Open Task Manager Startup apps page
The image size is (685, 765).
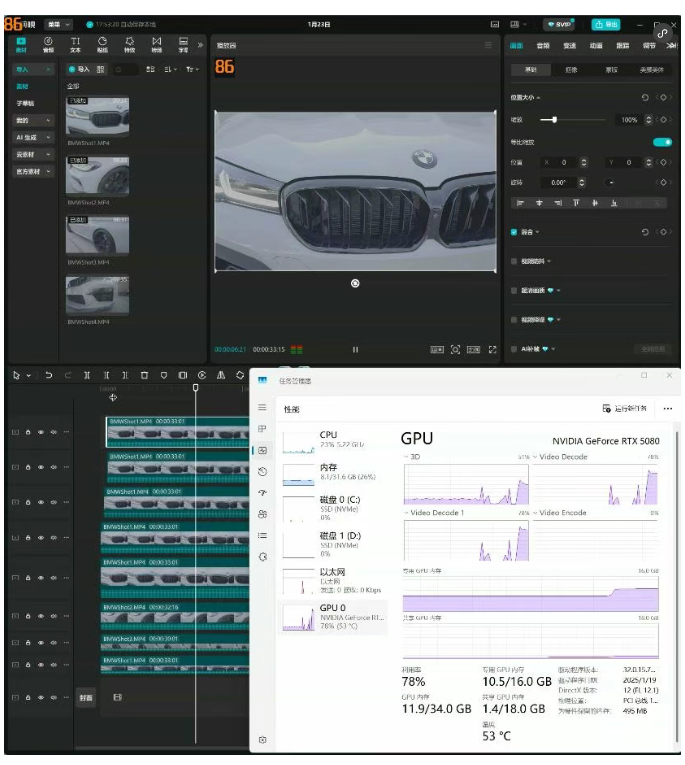(x=262, y=493)
